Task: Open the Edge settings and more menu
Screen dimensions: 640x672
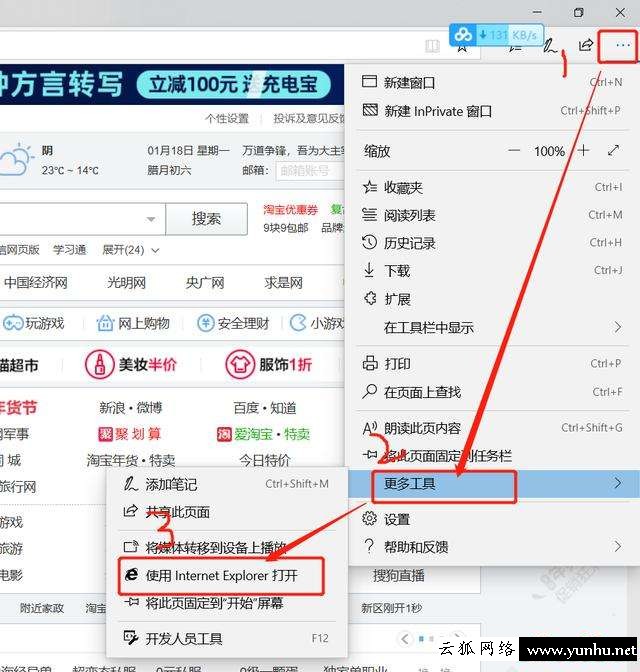Action: pos(622,45)
